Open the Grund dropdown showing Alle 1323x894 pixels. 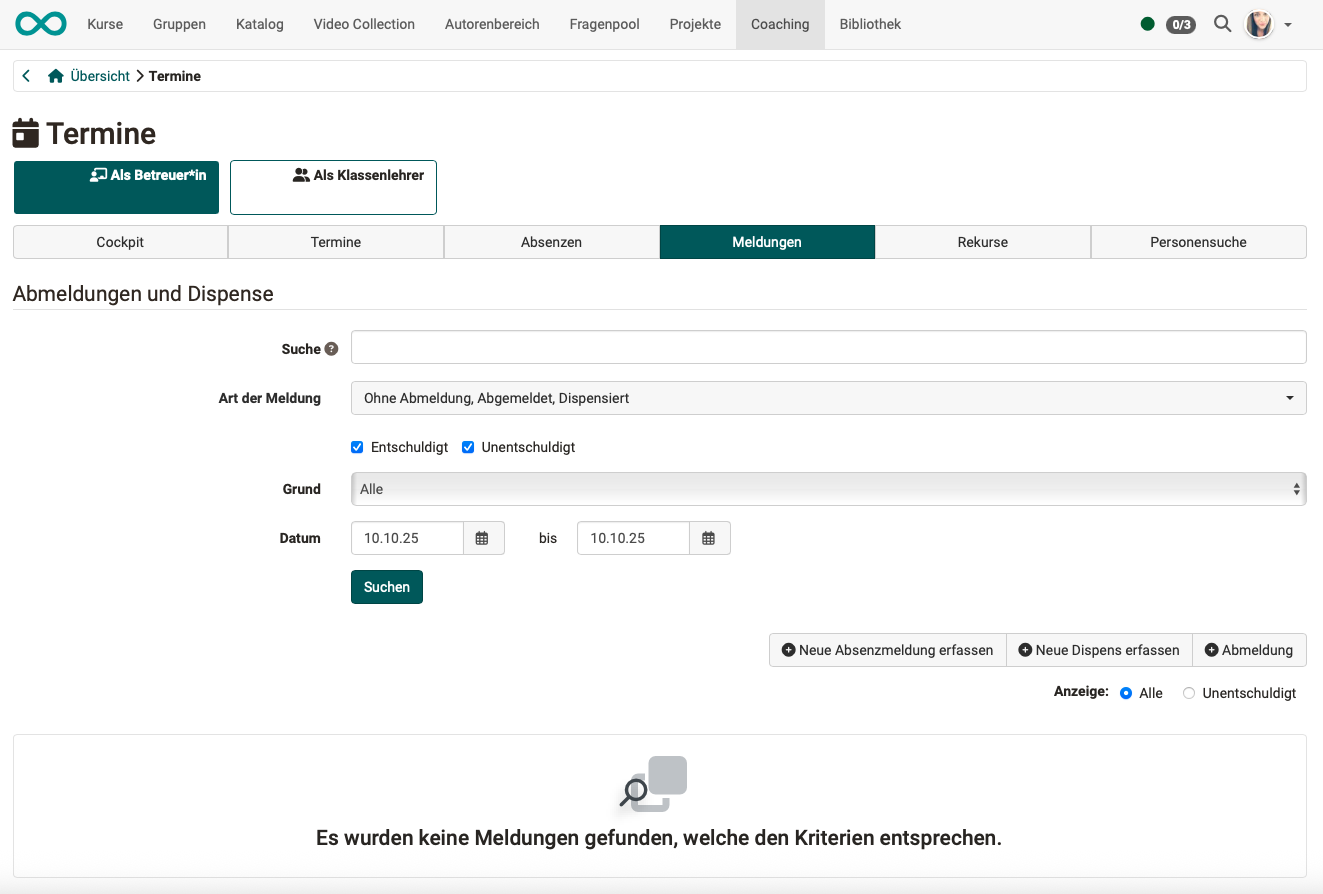coord(828,489)
